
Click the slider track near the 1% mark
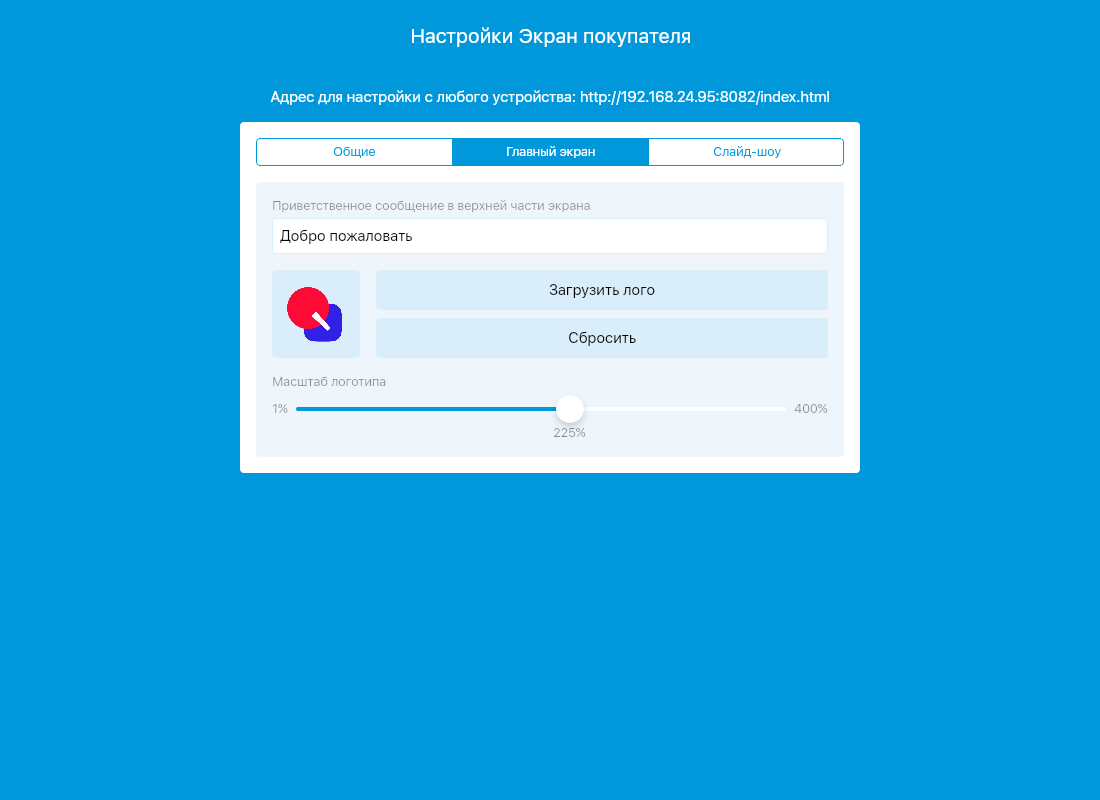310,408
